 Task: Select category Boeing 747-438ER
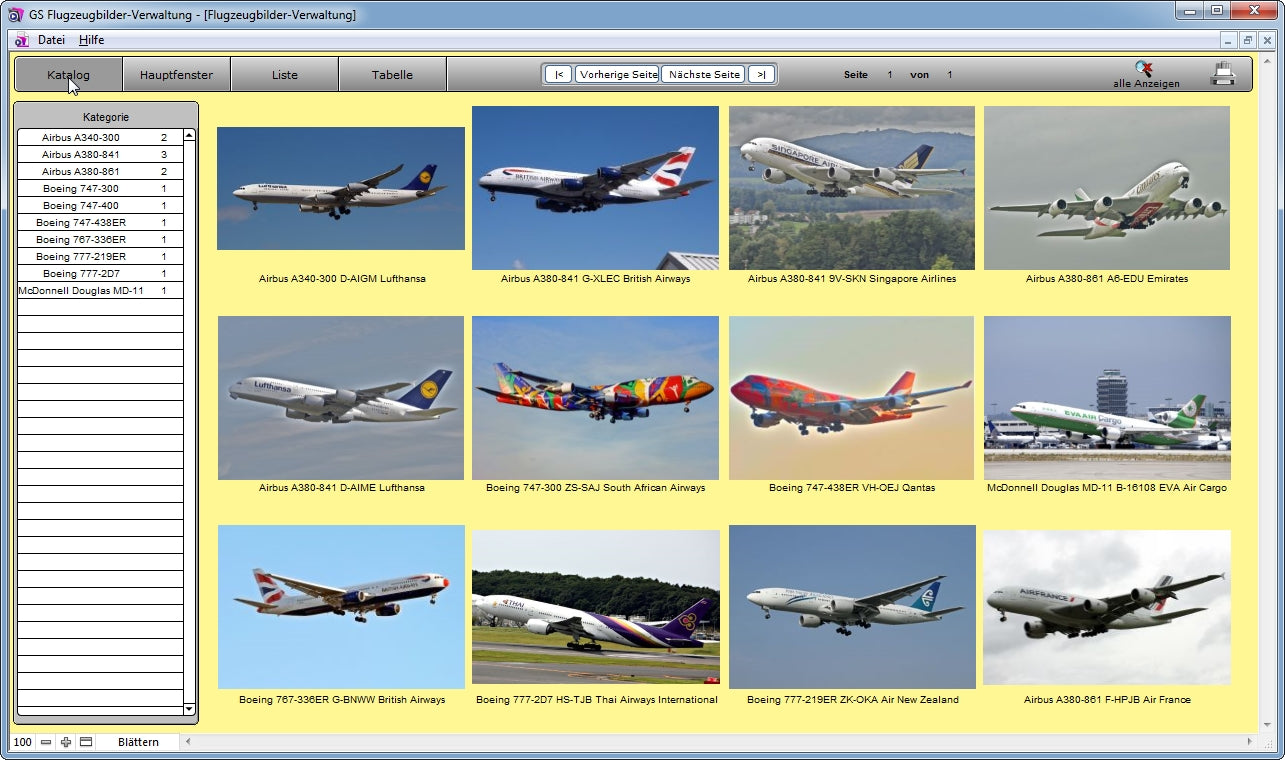100,223
